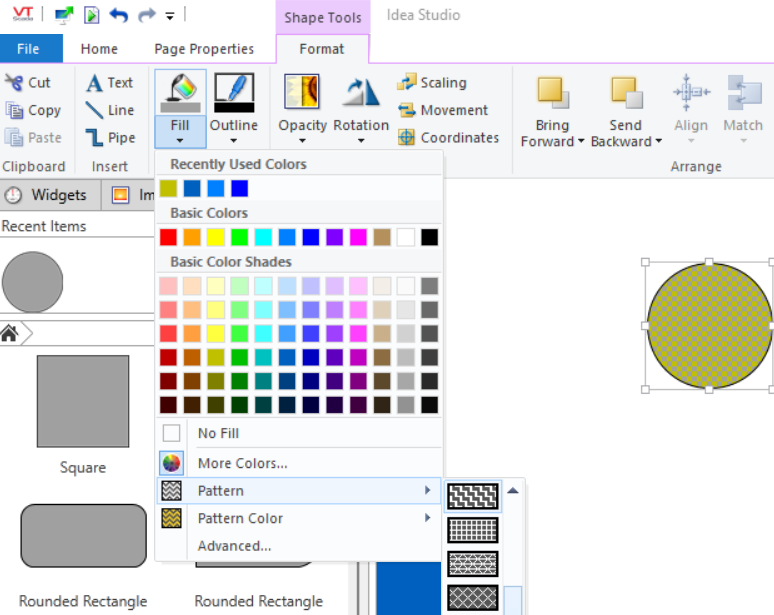
Task: Open Scaling options
Action: (432, 83)
